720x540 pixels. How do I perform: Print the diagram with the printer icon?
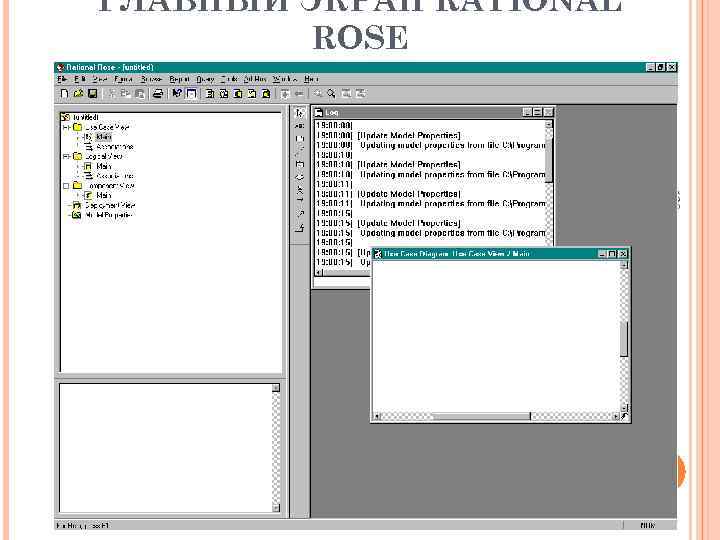158,94
